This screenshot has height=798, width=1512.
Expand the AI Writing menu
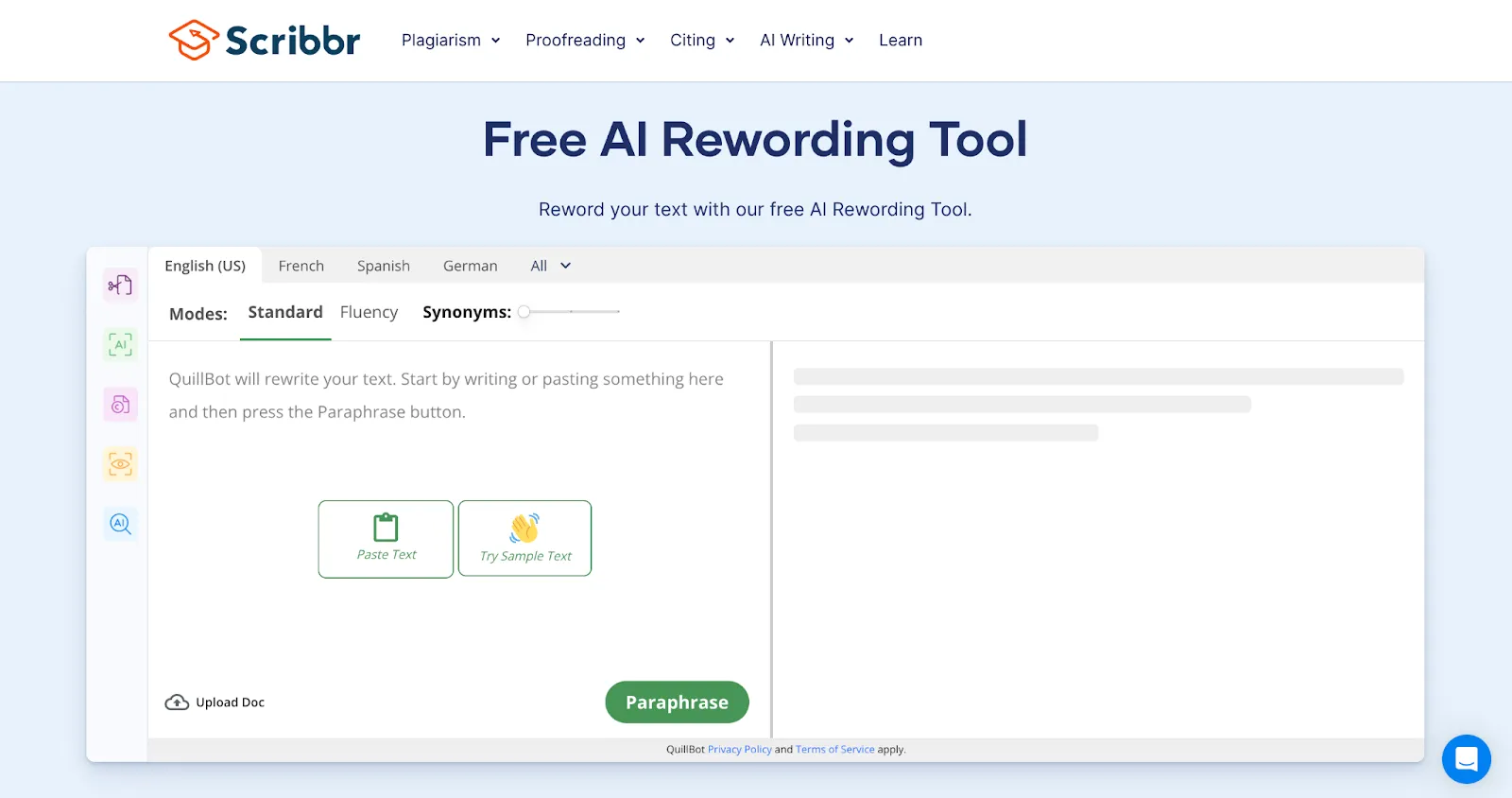tap(807, 41)
